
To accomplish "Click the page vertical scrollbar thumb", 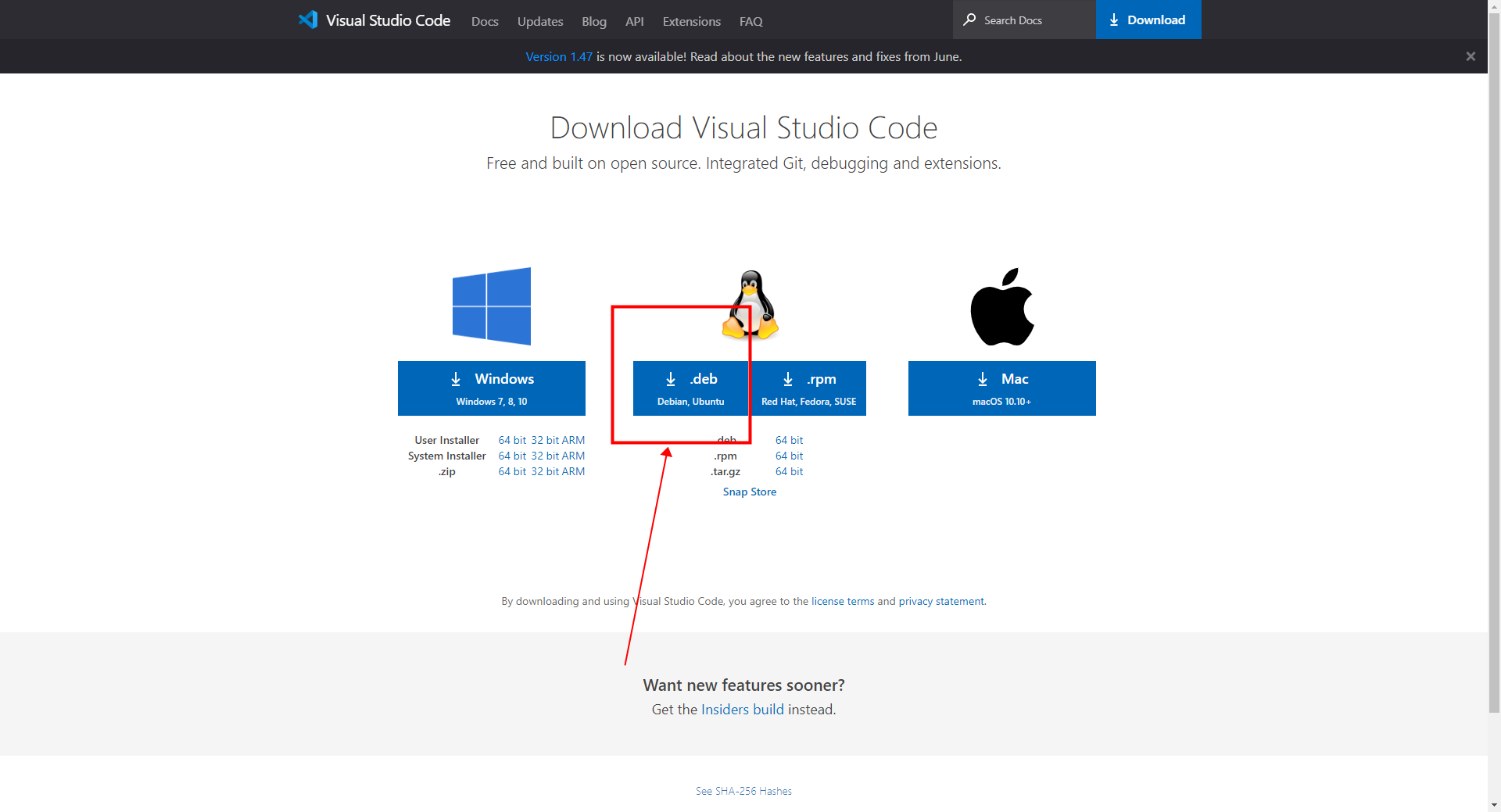I will [1494, 363].
